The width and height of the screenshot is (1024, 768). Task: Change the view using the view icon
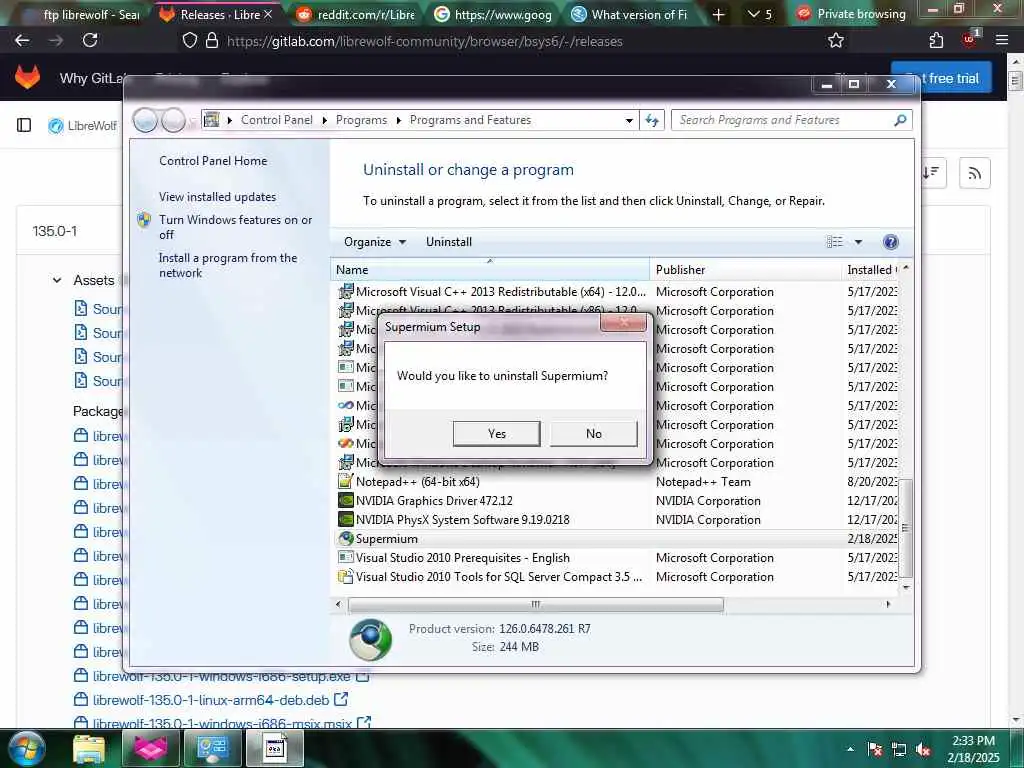click(x=835, y=242)
